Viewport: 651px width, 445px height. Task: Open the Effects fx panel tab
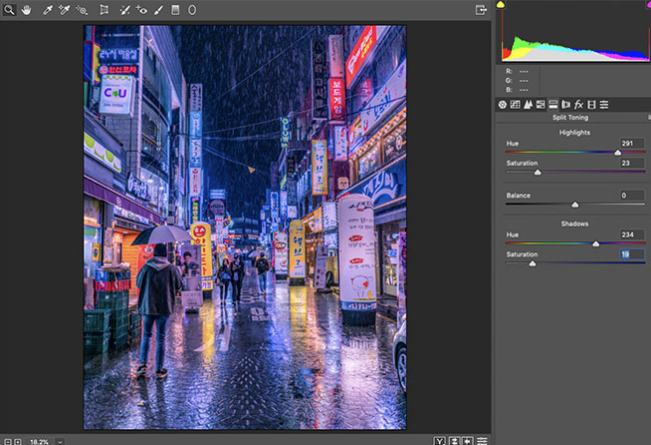[579, 105]
